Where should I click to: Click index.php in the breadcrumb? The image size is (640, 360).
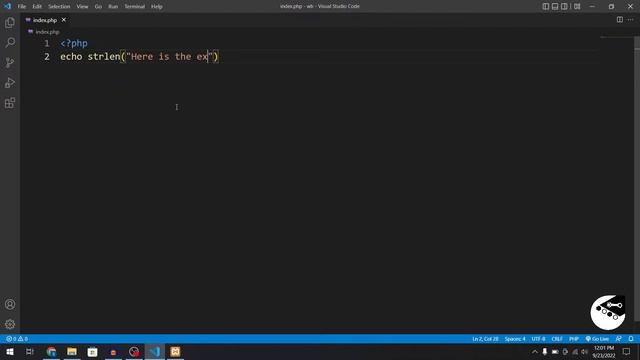(x=47, y=32)
